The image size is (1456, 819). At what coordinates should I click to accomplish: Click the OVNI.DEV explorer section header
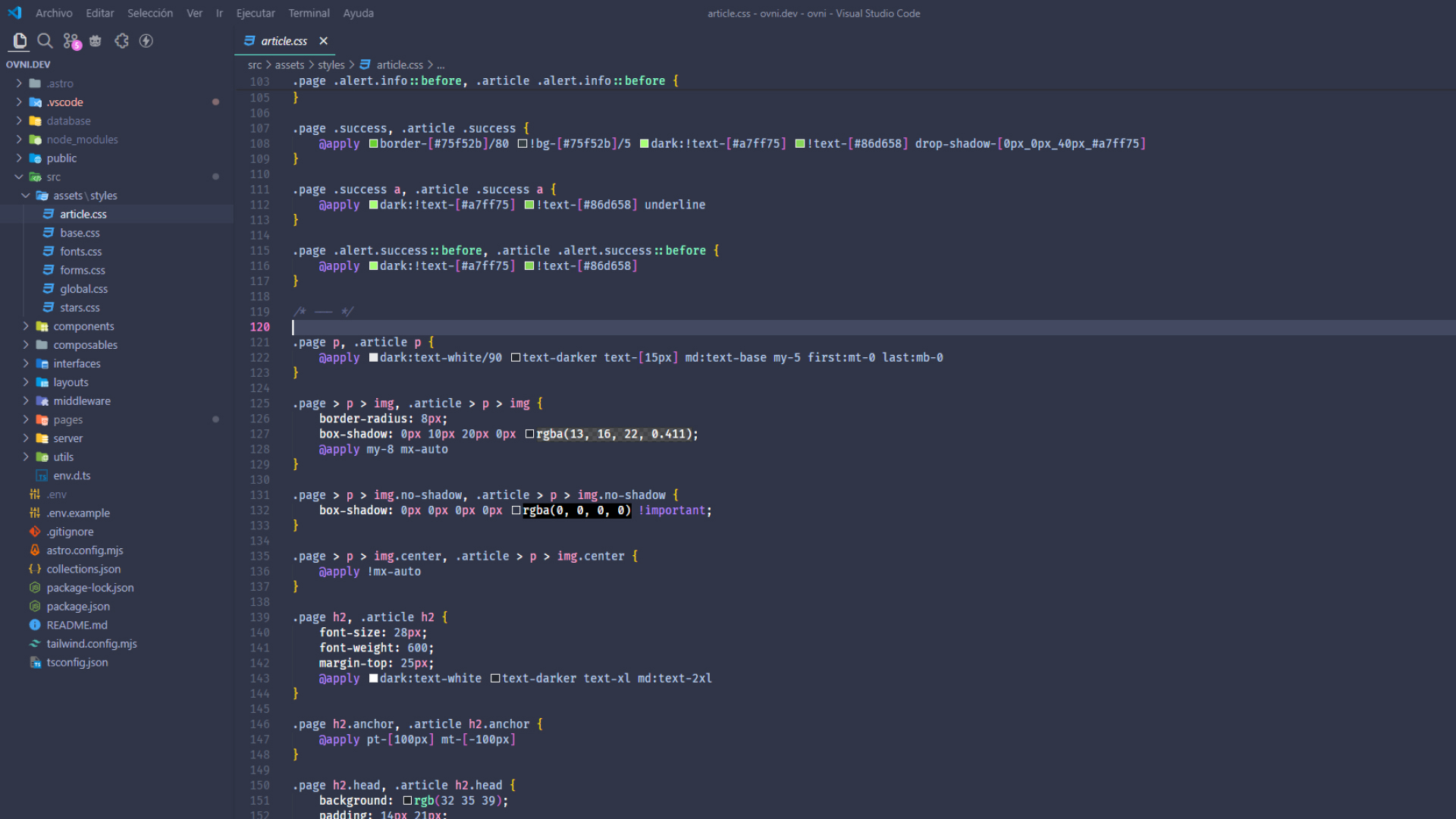[28, 64]
